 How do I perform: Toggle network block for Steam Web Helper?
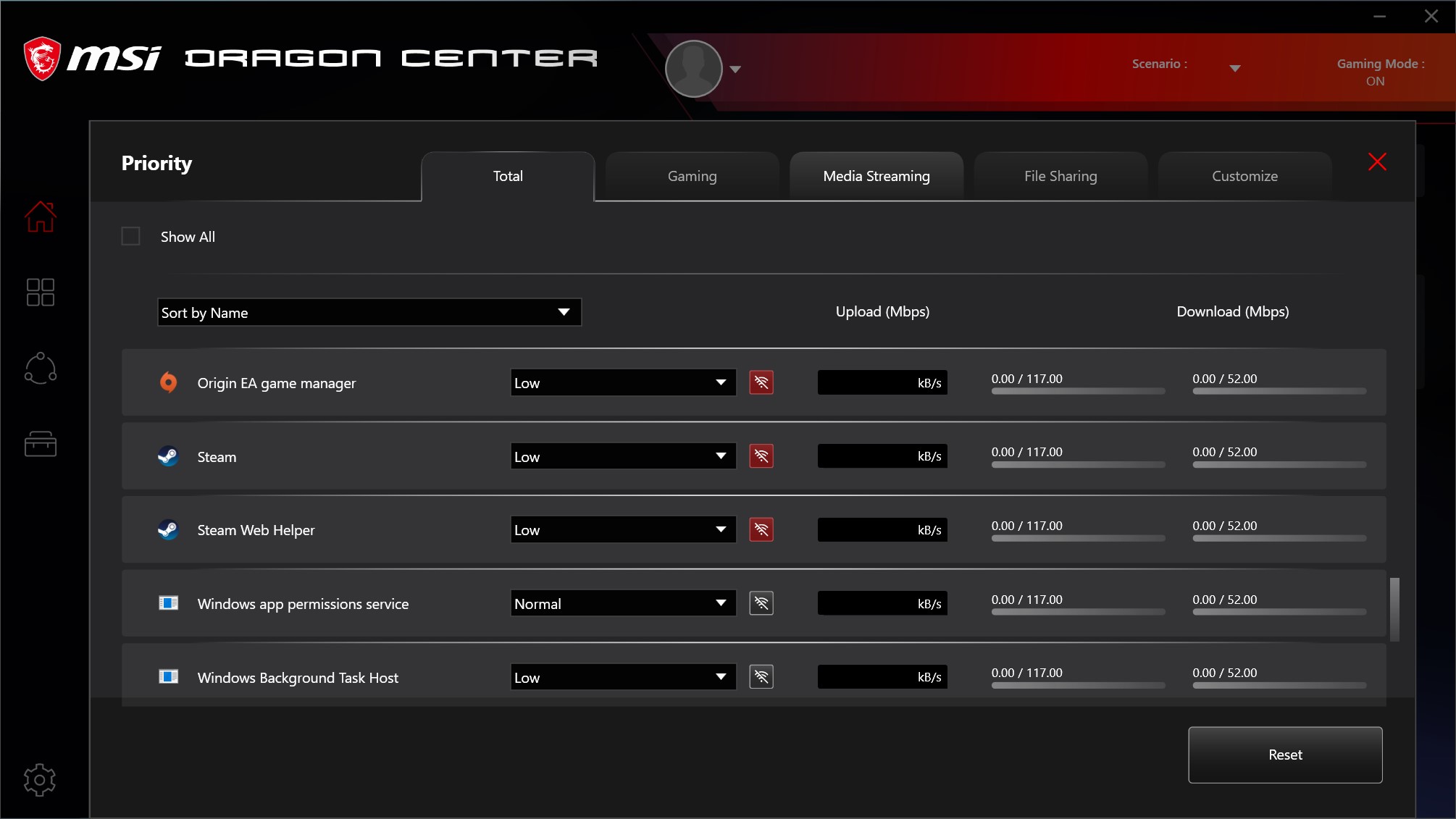(761, 529)
